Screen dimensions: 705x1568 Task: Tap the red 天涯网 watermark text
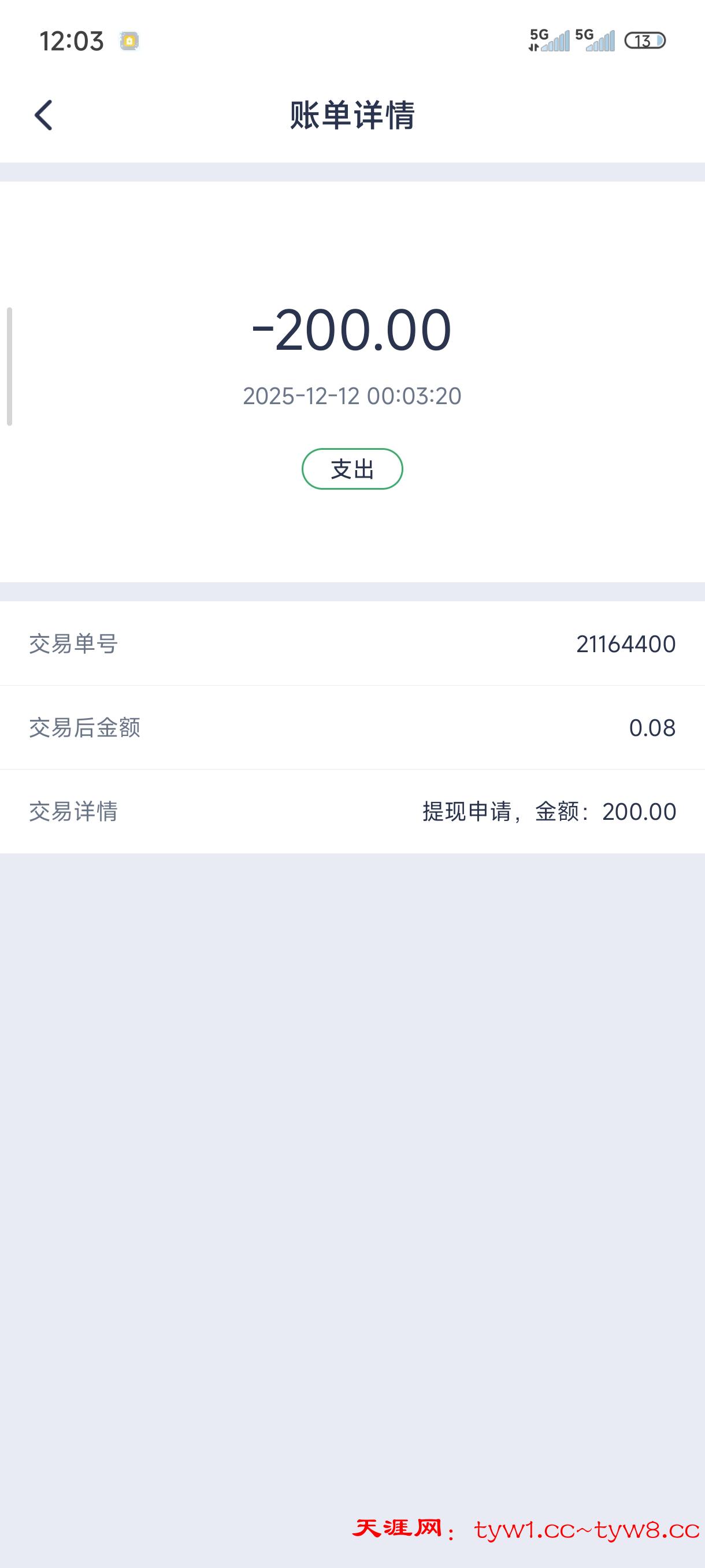[398, 1529]
